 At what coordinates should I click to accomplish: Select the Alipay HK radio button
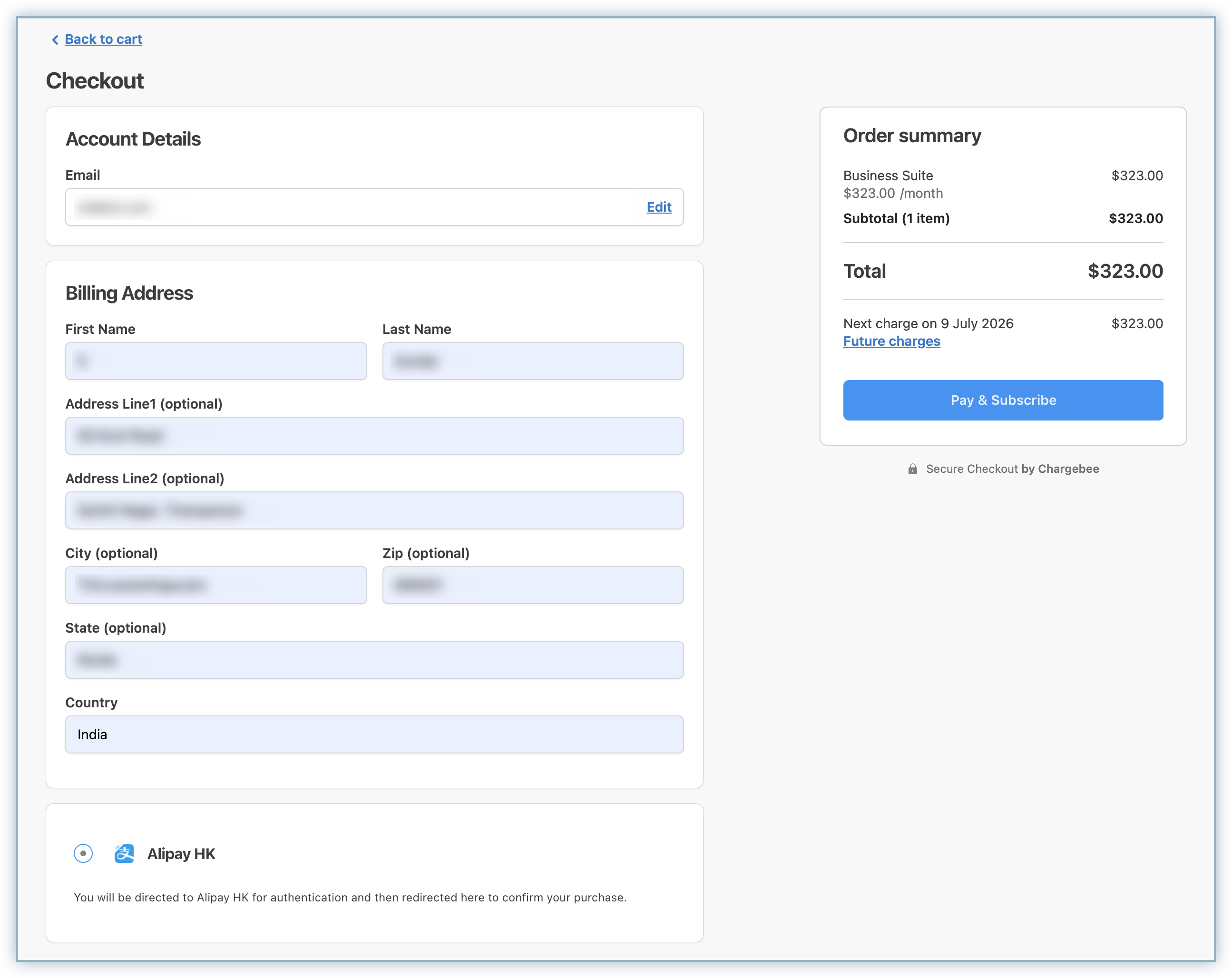point(83,853)
